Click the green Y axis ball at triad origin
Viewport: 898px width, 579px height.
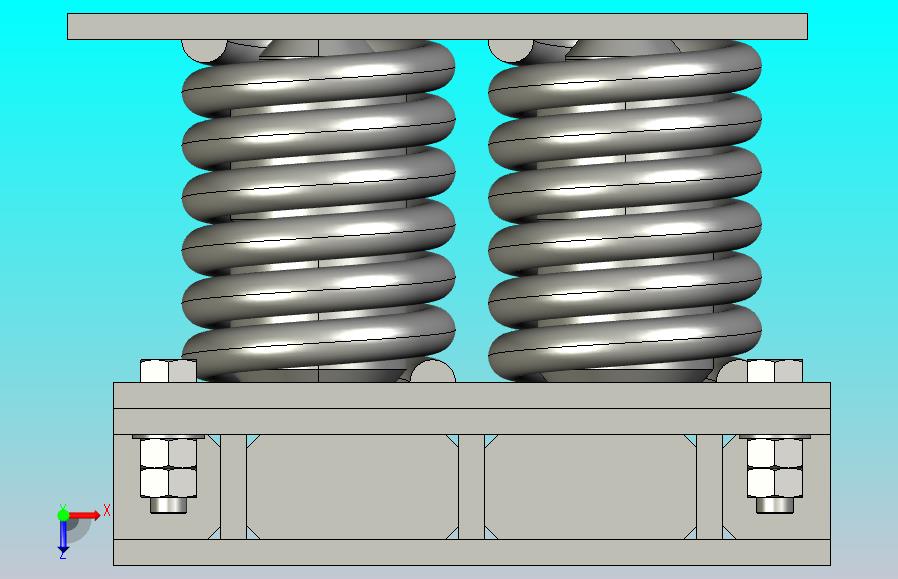(63, 515)
